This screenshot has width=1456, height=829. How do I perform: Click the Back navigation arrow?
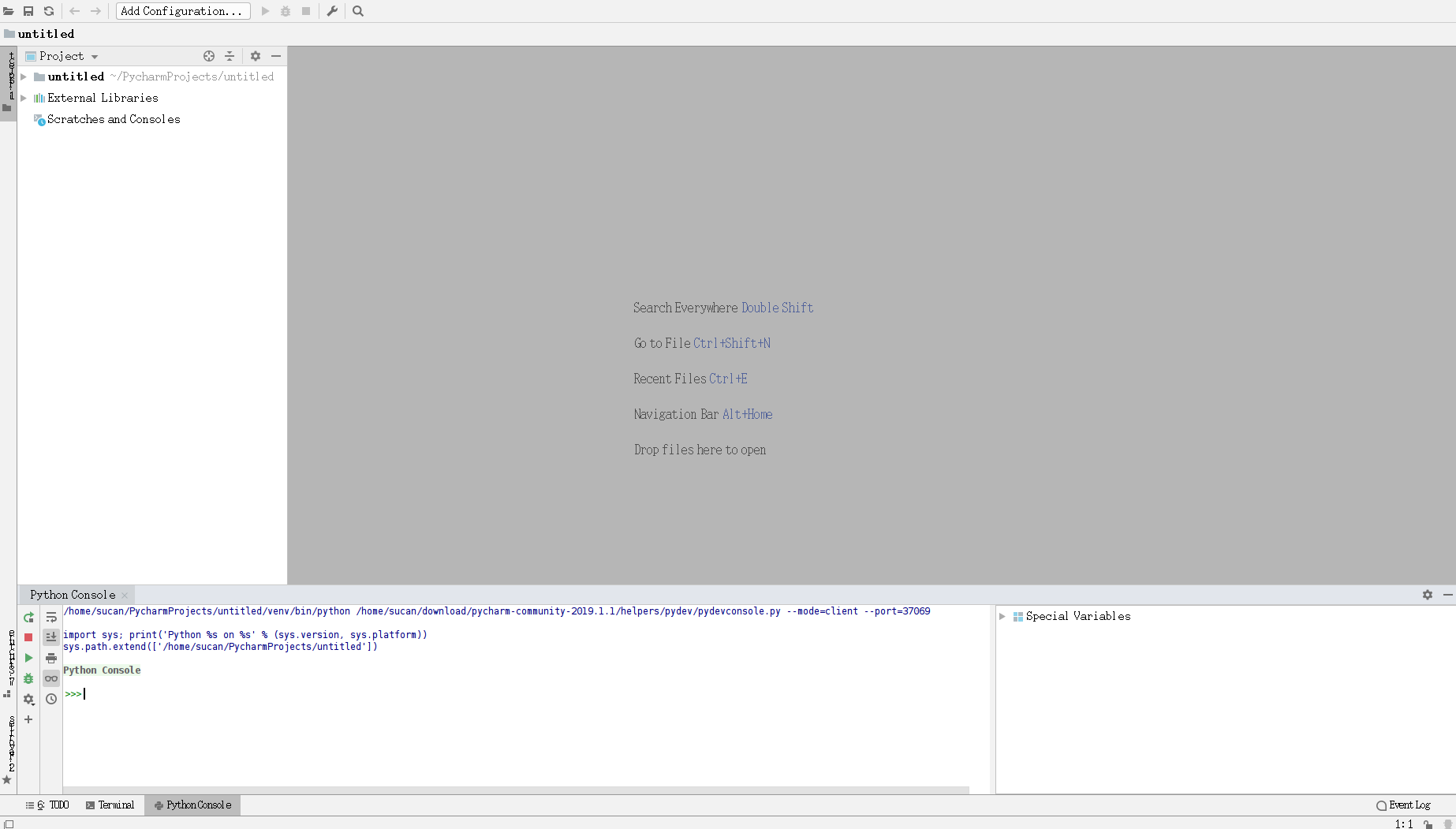[75, 11]
